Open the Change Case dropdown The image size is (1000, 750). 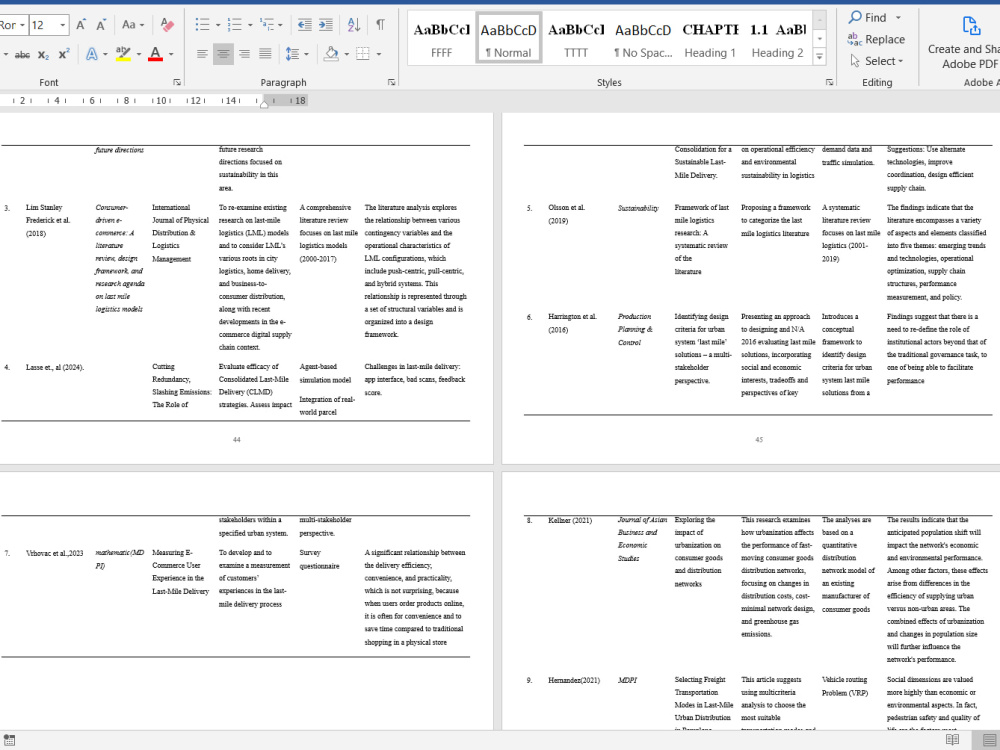(x=133, y=25)
